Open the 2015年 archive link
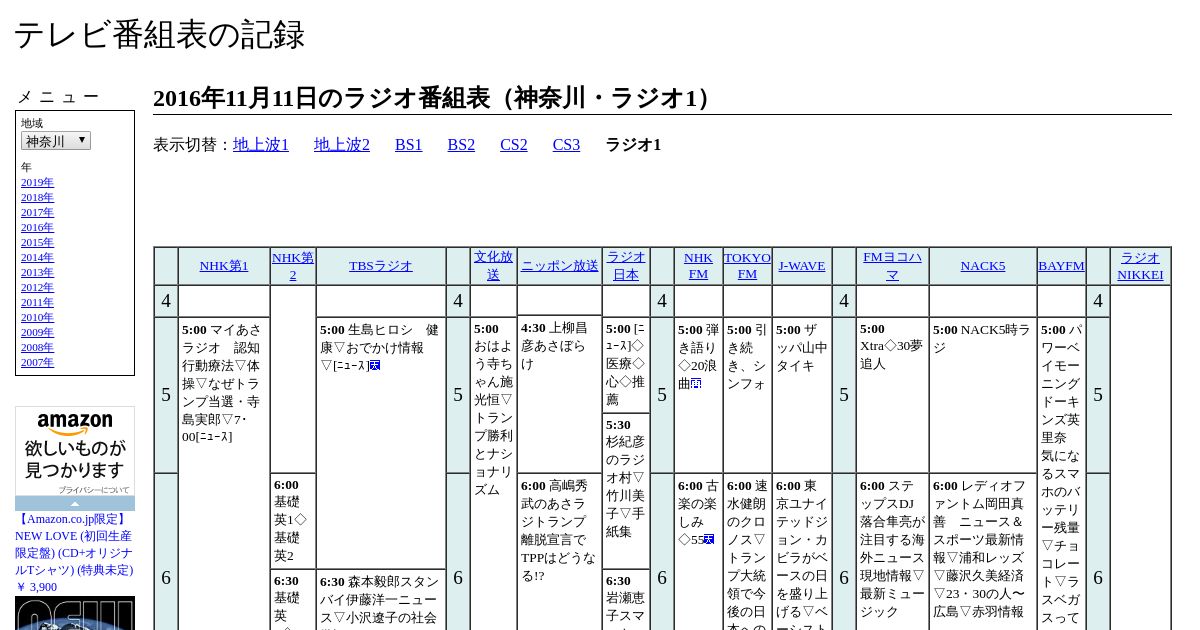The image size is (1200, 630). coord(37,242)
